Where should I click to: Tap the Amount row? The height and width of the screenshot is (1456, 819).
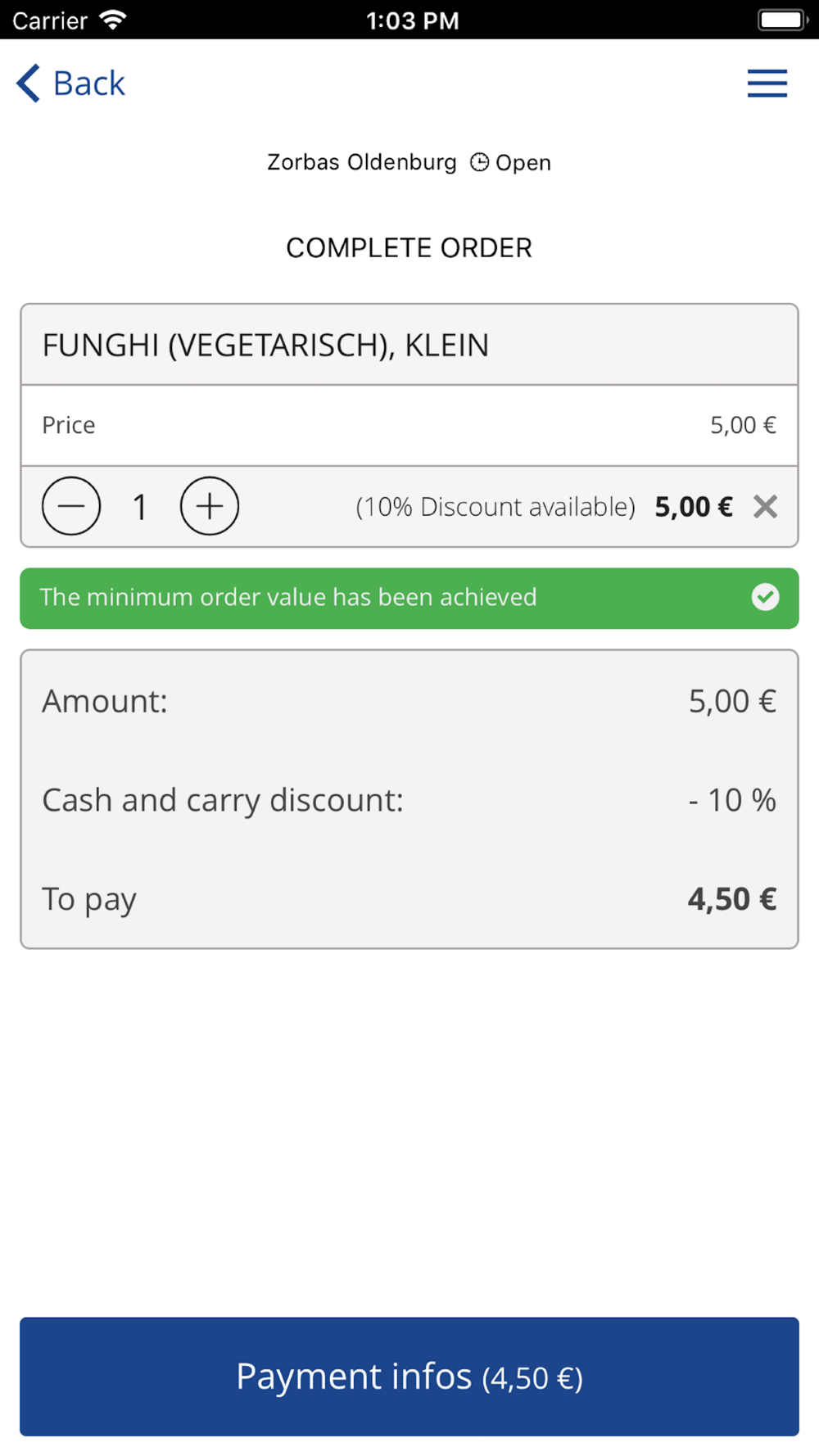pos(409,701)
